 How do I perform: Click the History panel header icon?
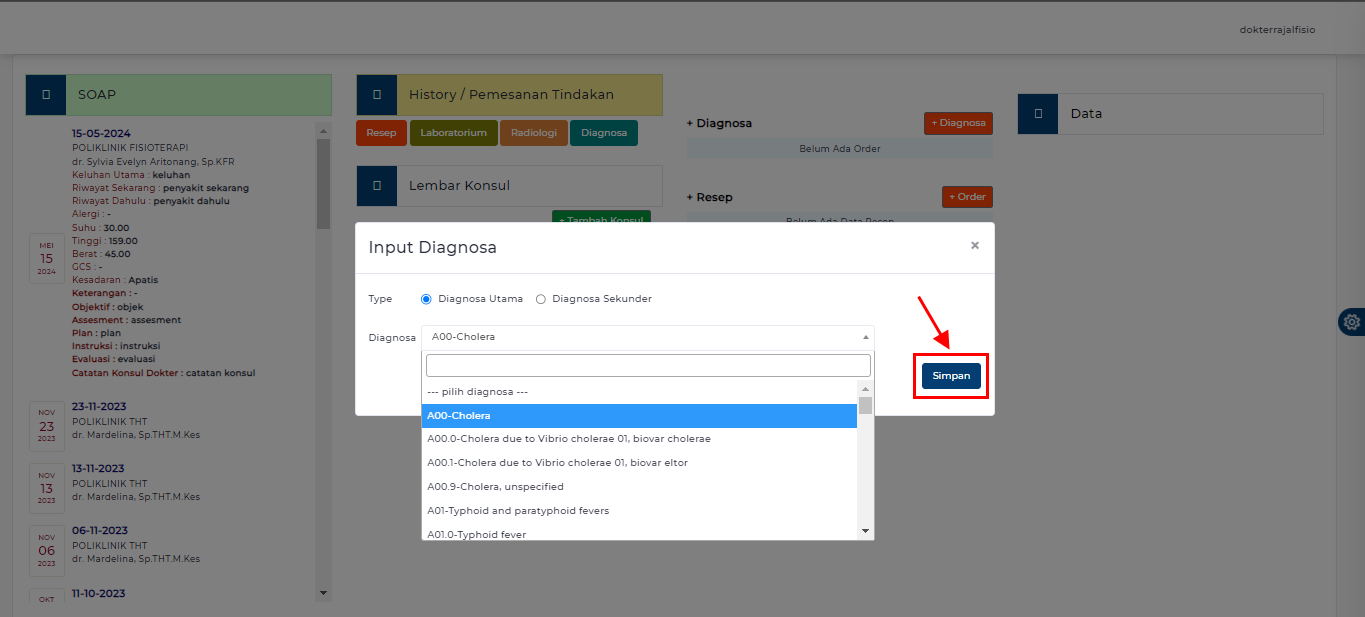click(376, 95)
